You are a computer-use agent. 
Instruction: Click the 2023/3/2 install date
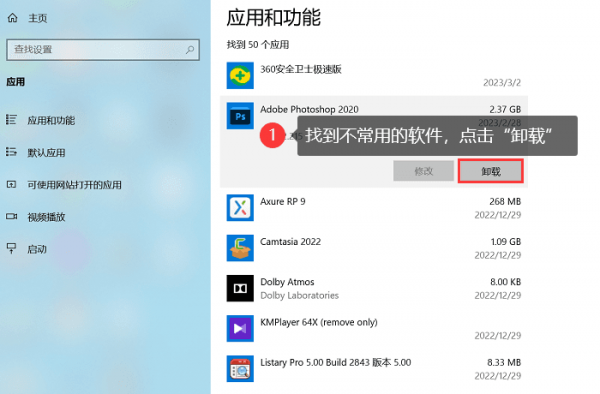pos(502,83)
